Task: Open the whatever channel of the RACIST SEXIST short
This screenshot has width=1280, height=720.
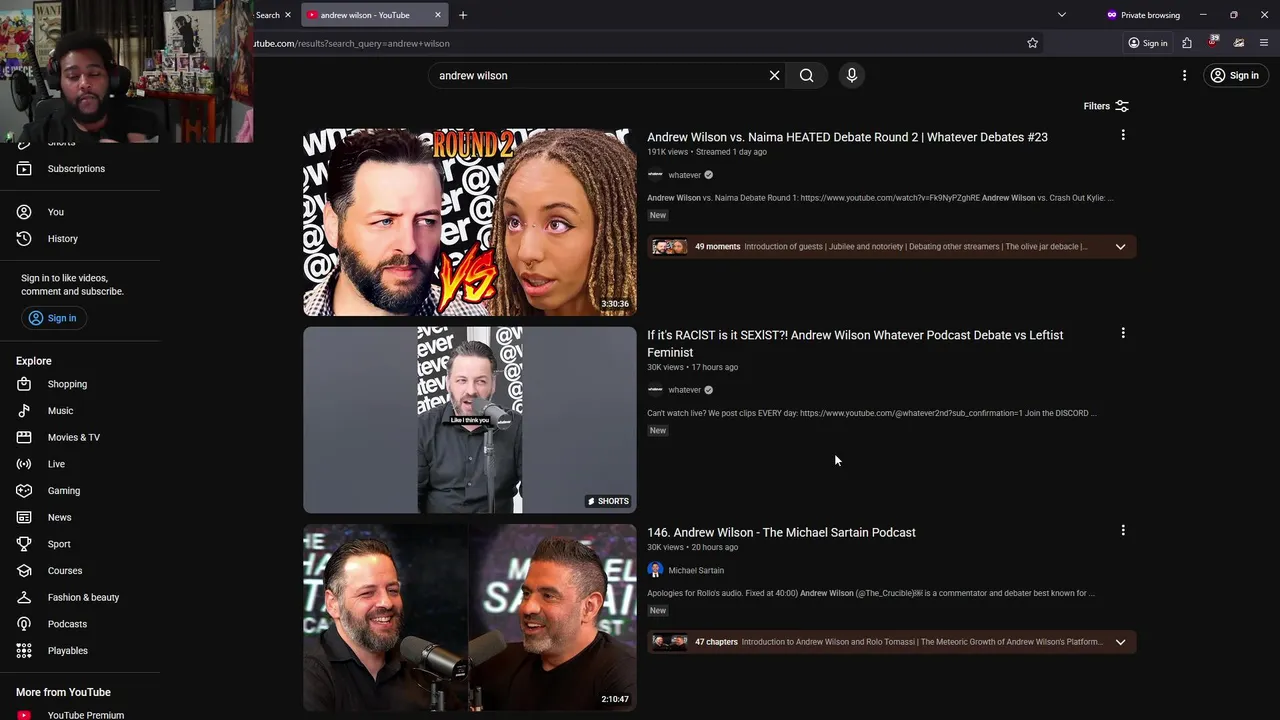Action: coord(685,390)
